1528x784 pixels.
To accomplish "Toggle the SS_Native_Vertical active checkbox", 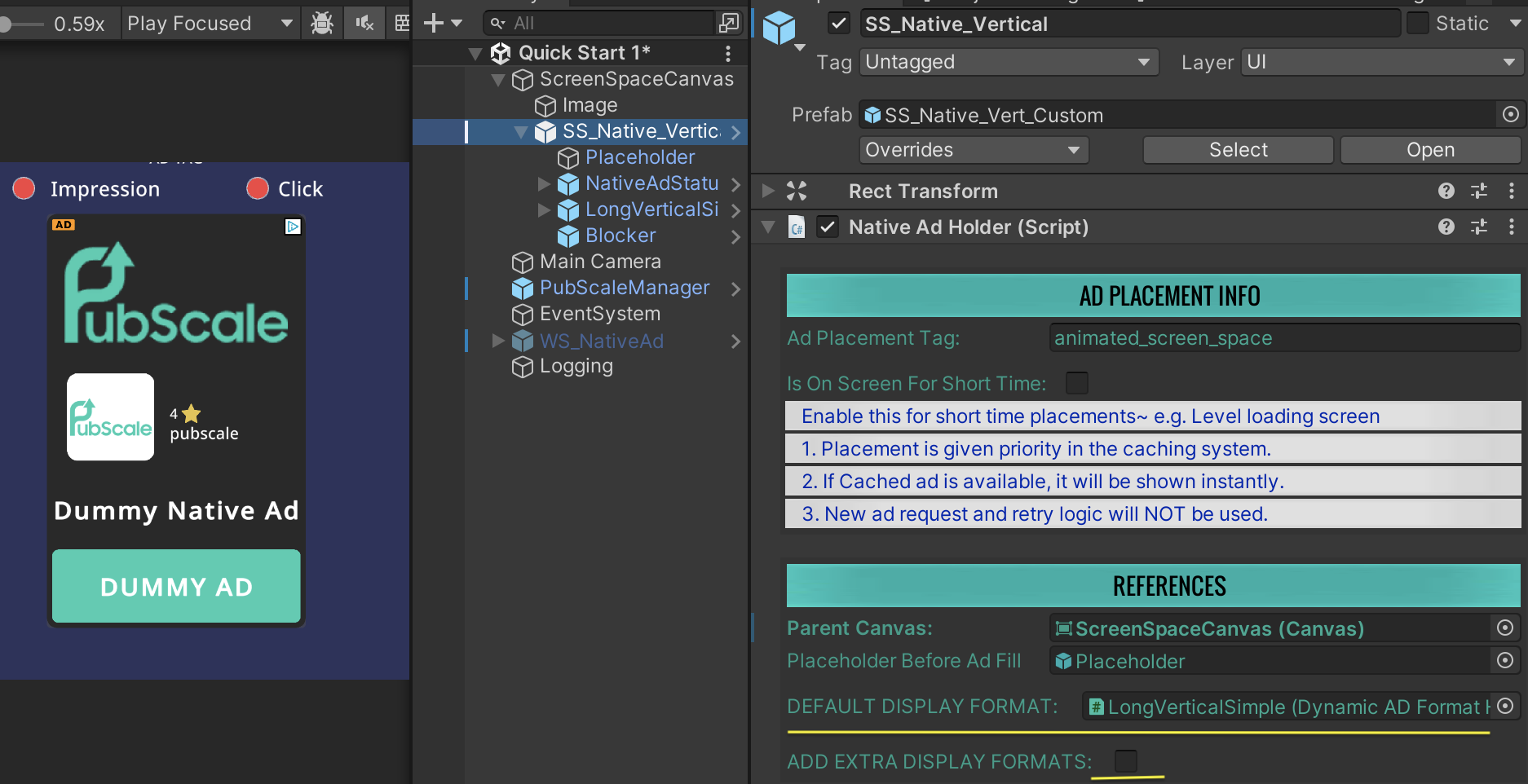I will pyautogui.click(x=838, y=24).
